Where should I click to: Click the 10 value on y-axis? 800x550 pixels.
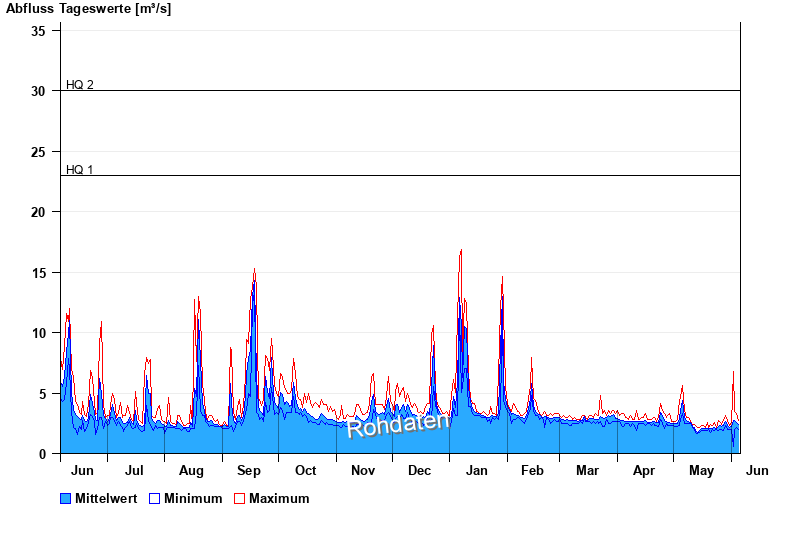coord(38,333)
